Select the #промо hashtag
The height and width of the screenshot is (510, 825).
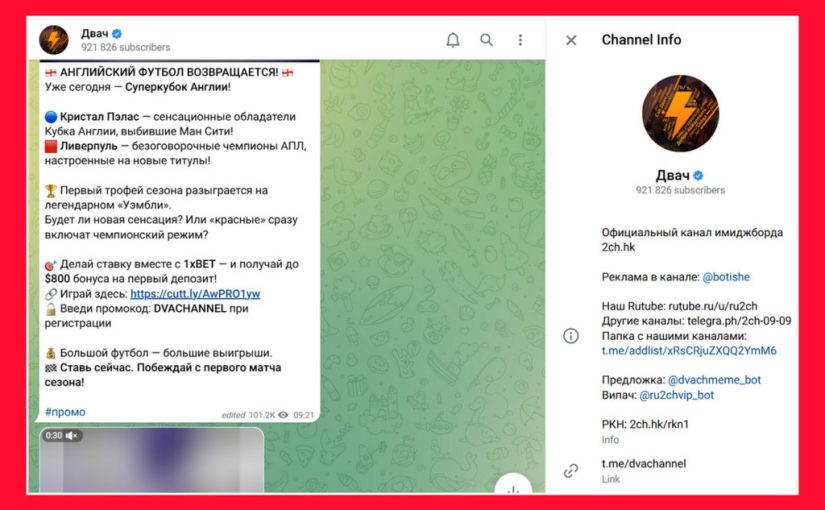tap(65, 412)
